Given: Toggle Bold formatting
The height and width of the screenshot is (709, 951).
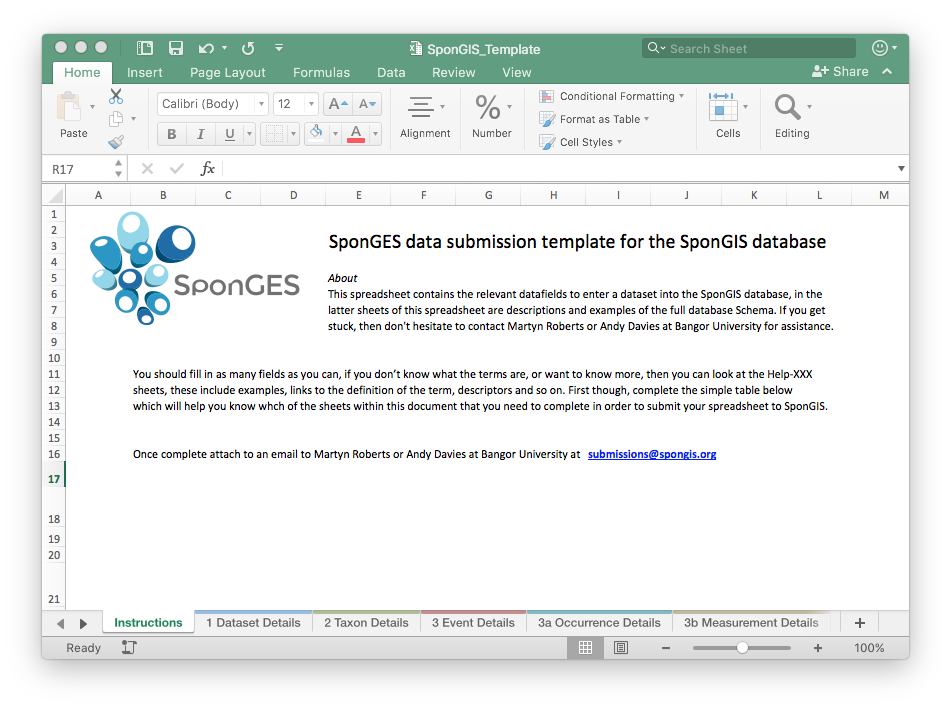Looking at the screenshot, I should tap(172, 134).
